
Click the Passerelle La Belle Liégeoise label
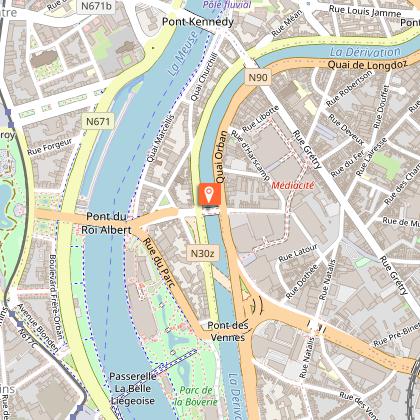tap(133, 388)
